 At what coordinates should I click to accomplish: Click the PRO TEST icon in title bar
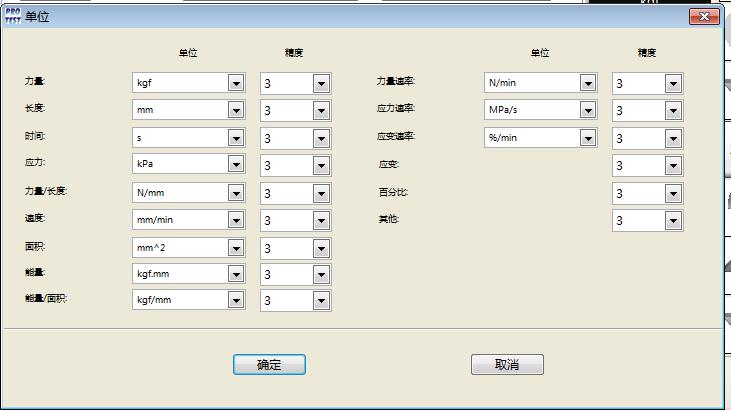12,17
